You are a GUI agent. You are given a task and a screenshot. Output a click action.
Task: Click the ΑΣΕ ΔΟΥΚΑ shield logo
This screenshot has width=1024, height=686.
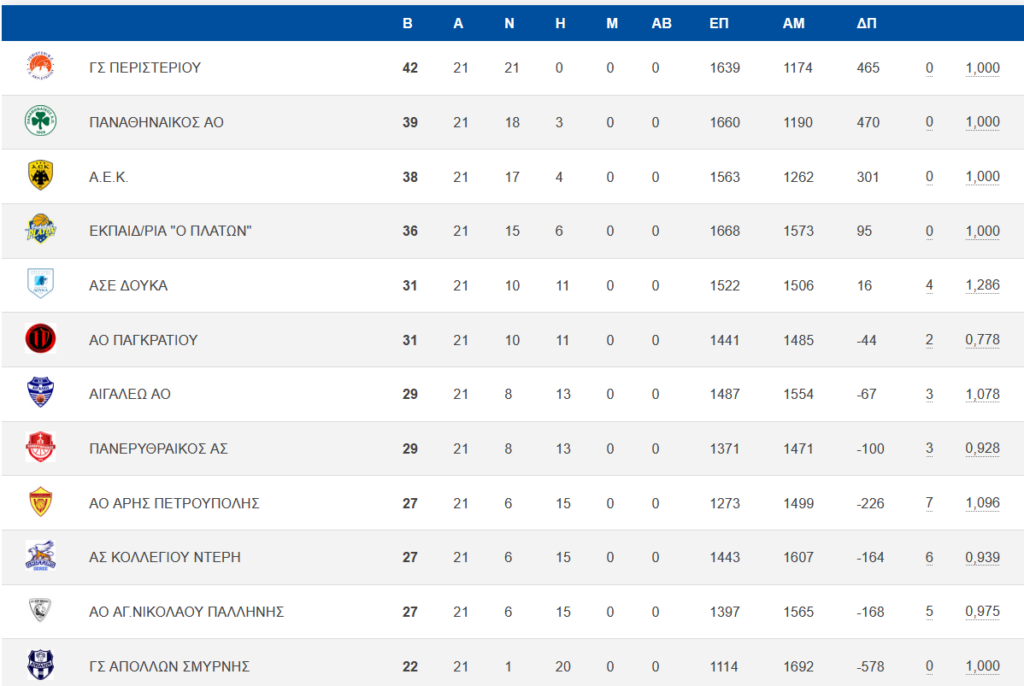(x=40, y=284)
